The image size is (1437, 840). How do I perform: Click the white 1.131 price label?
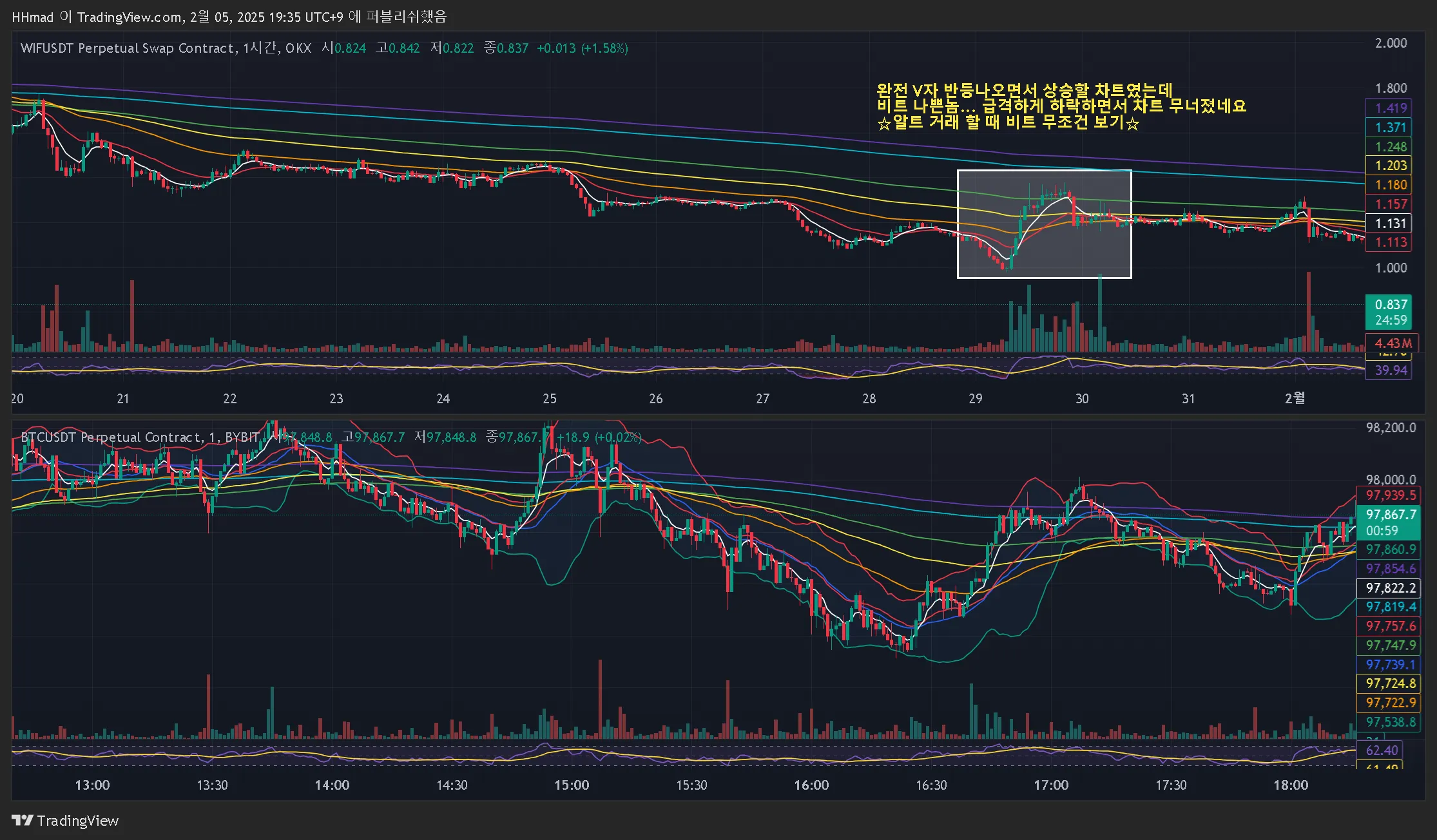click(1390, 224)
